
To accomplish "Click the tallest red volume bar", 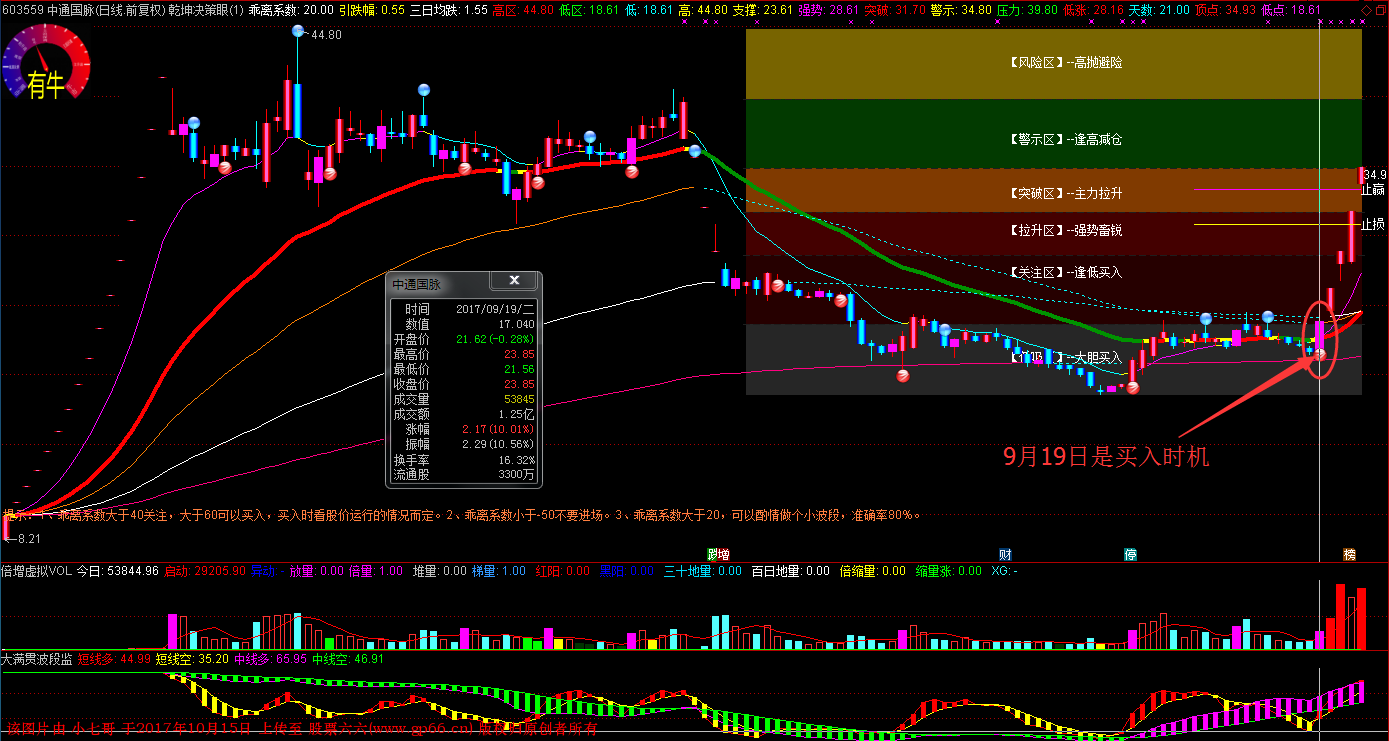I will tap(1342, 616).
